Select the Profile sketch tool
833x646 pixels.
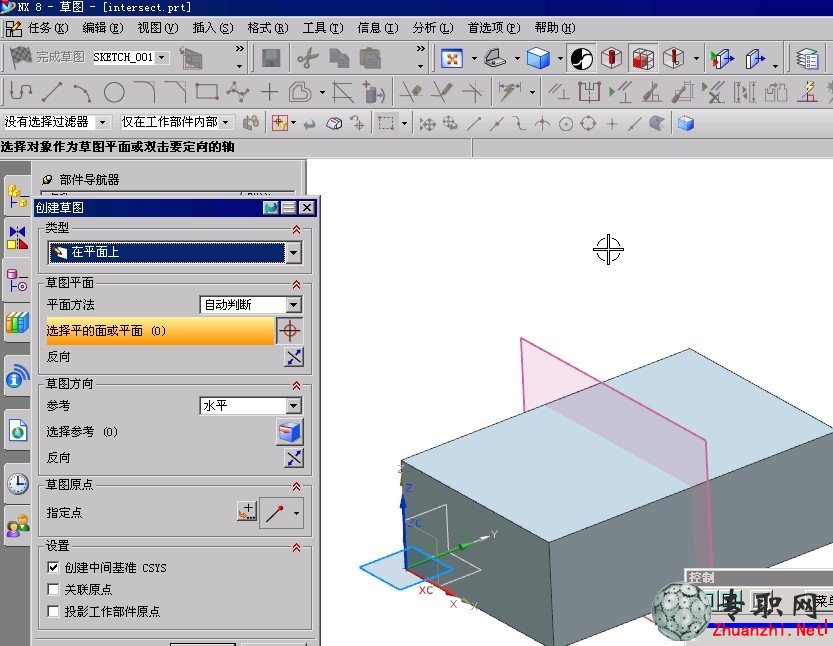click(21, 92)
